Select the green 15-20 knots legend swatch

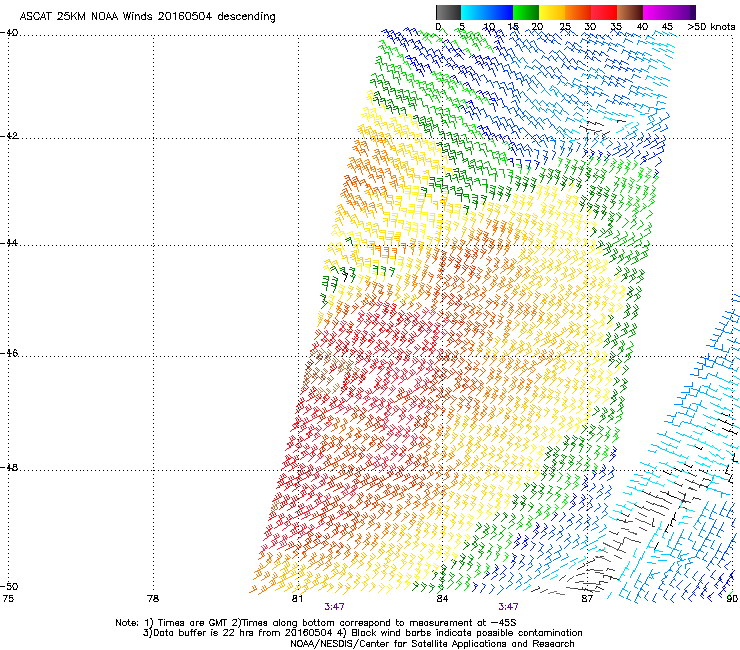pyautogui.click(x=526, y=12)
